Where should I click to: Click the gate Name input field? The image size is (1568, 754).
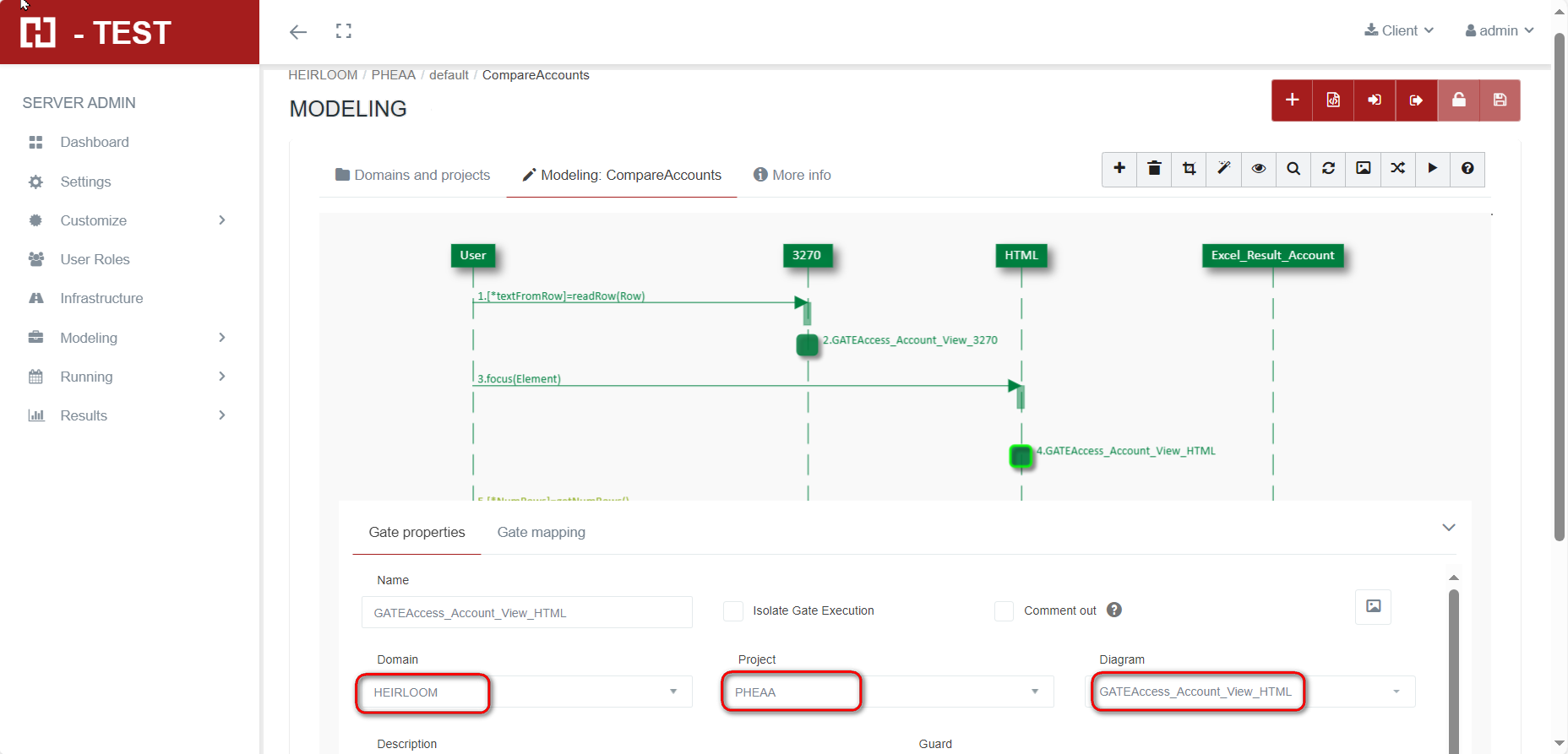click(526, 613)
